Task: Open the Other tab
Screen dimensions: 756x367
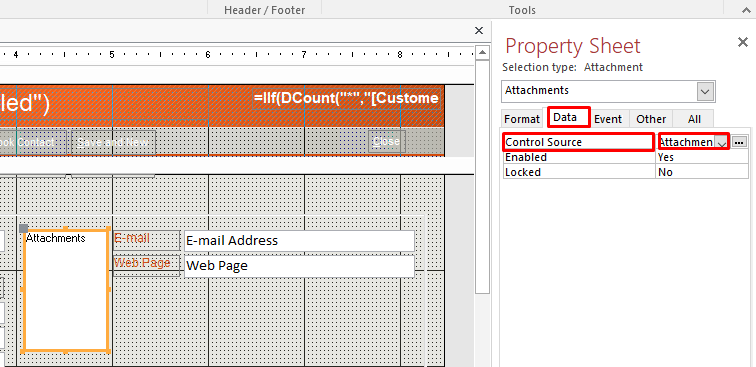Action: (x=651, y=119)
